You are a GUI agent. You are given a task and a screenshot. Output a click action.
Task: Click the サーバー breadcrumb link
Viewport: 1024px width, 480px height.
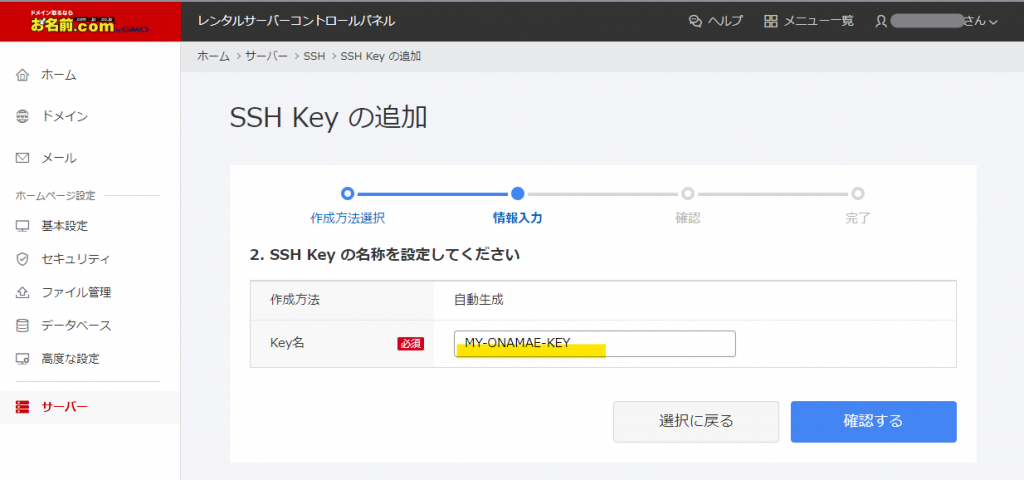[x=267, y=56]
